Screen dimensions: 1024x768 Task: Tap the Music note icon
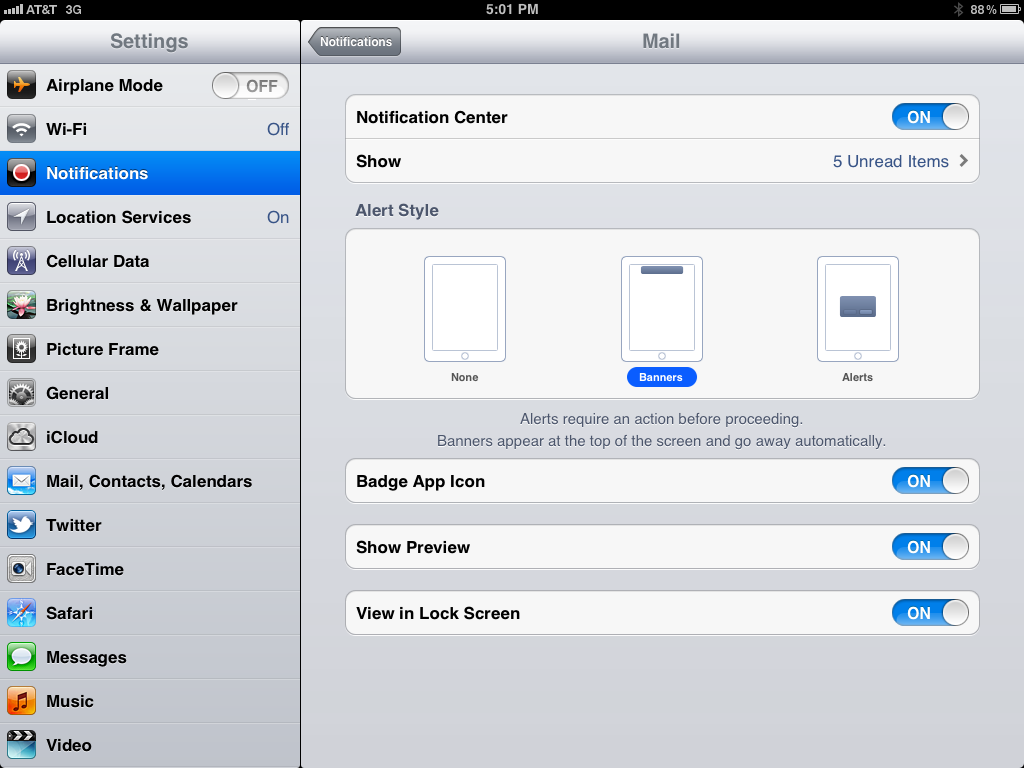pyautogui.click(x=22, y=701)
